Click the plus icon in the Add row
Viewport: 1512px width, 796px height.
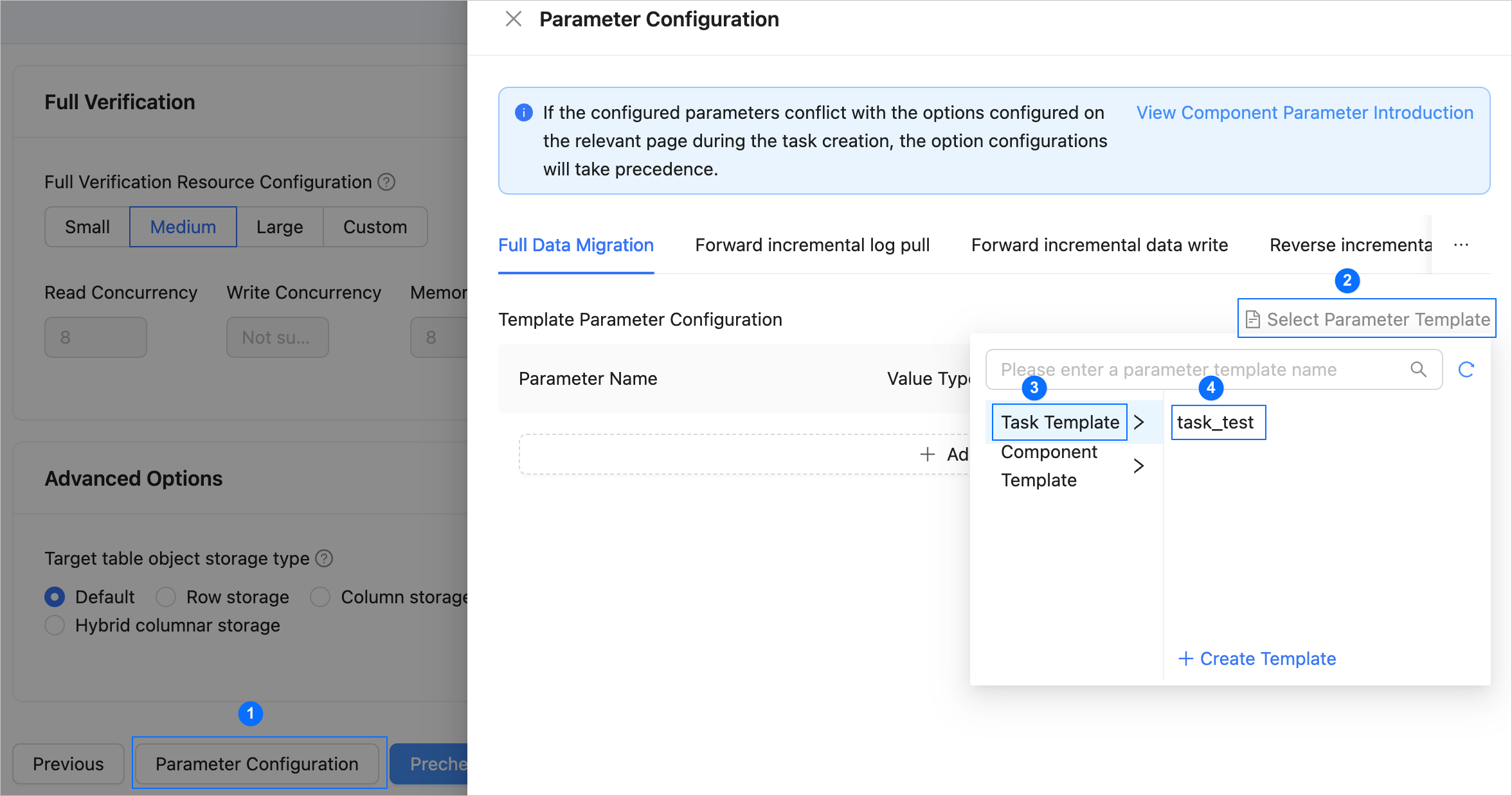click(x=927, y=454)
